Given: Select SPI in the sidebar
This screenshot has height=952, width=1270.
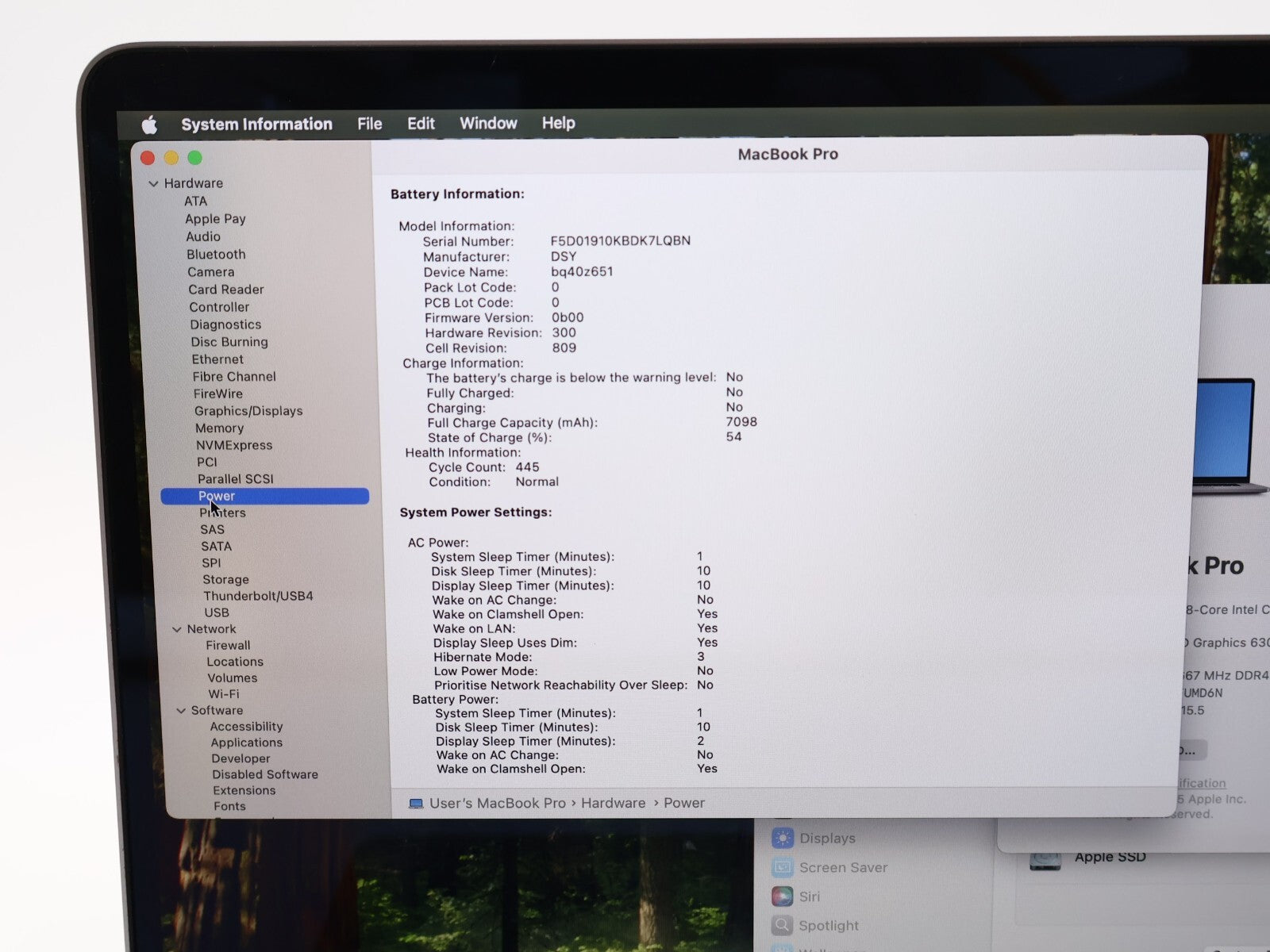Looking at the screenshot, I should pos(211,563).
